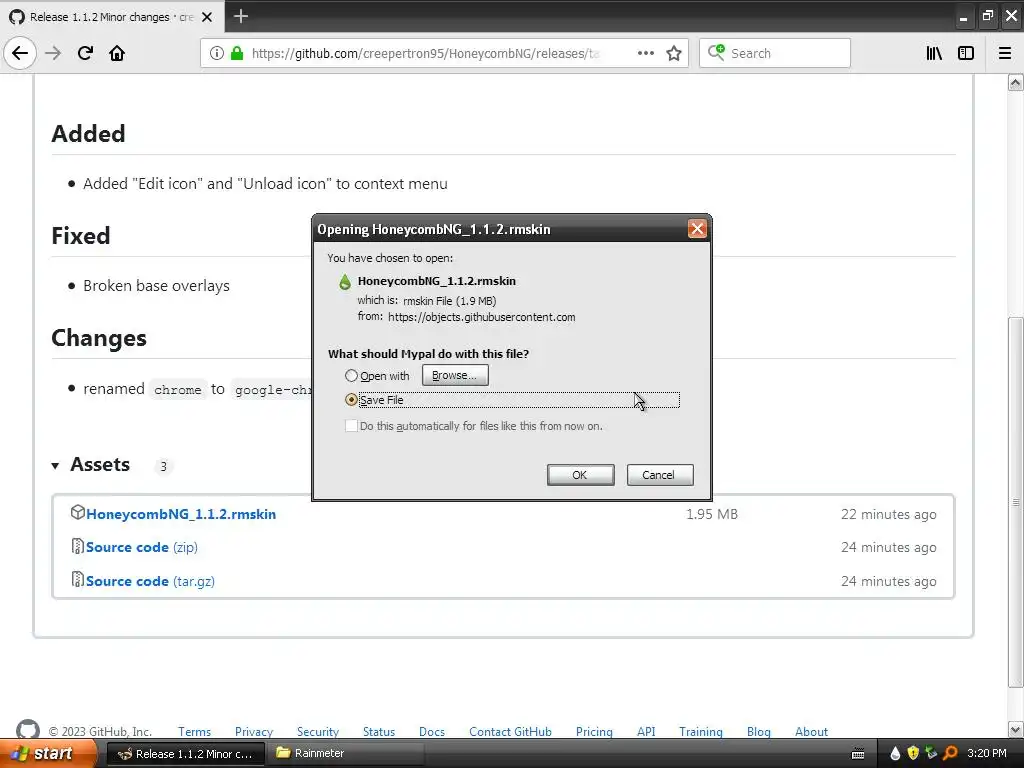Open the browser hamburger menu

point(1005,53)
